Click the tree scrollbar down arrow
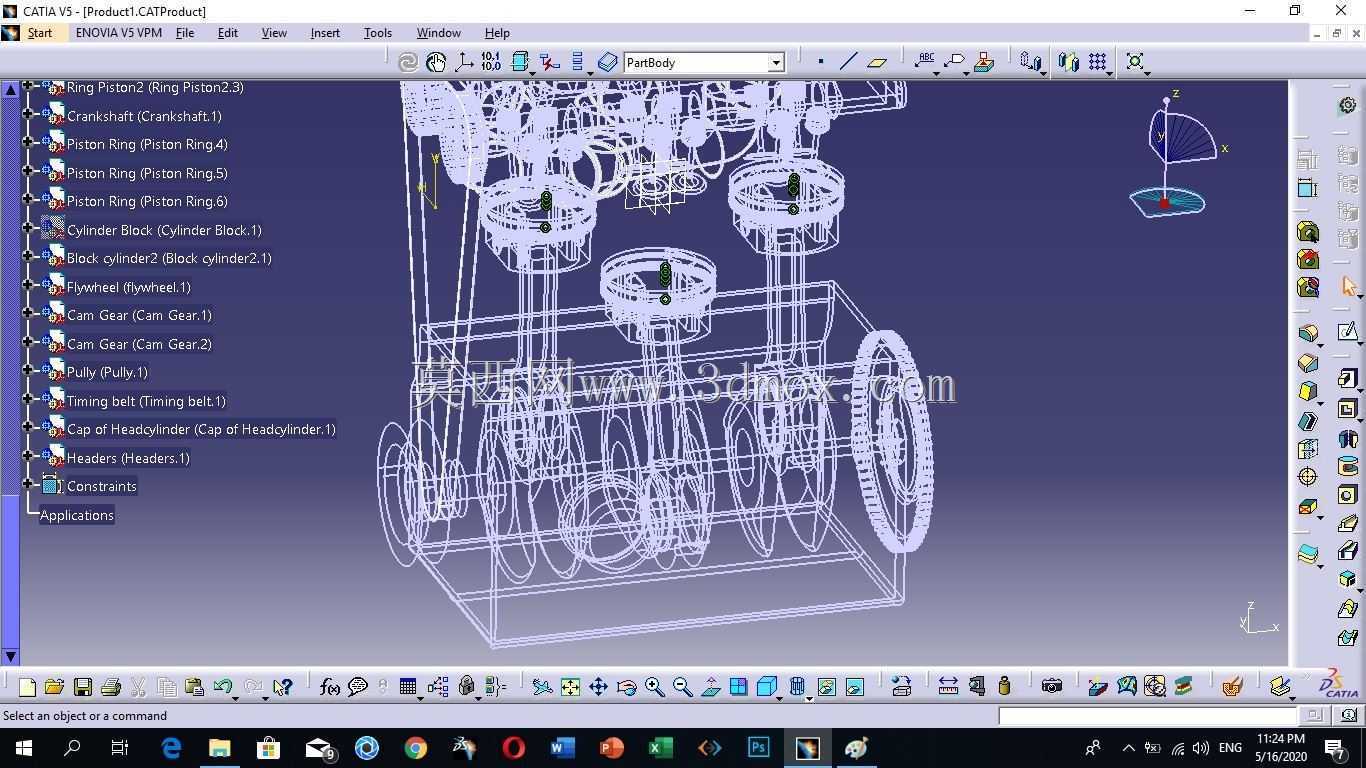This screenshot has height=768, width=1366. (11, 657)
